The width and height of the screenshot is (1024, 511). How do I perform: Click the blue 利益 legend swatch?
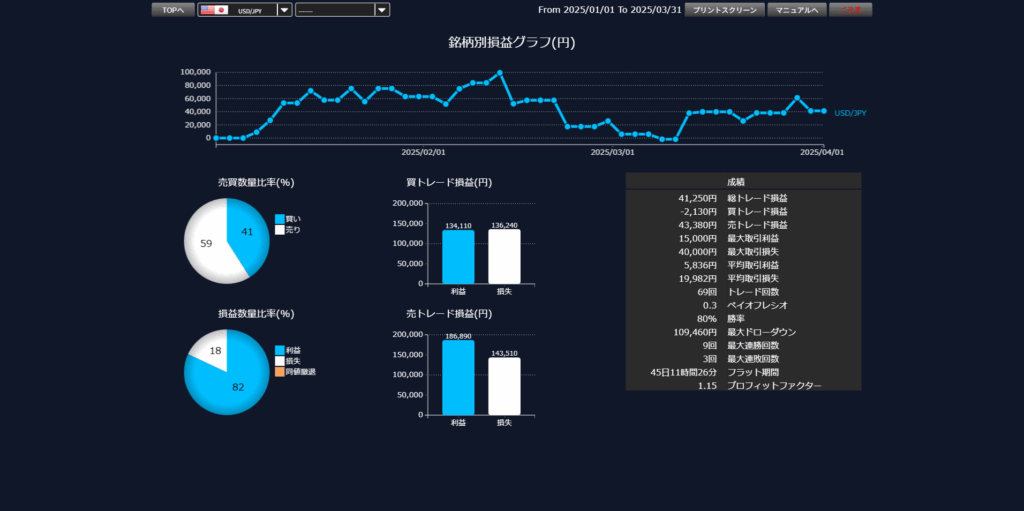[280, 350]
